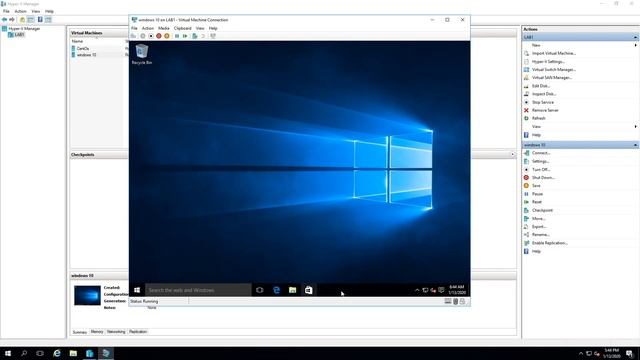
Task: Open Task View in VM taskbar
Action: click(x=260, y=290)
